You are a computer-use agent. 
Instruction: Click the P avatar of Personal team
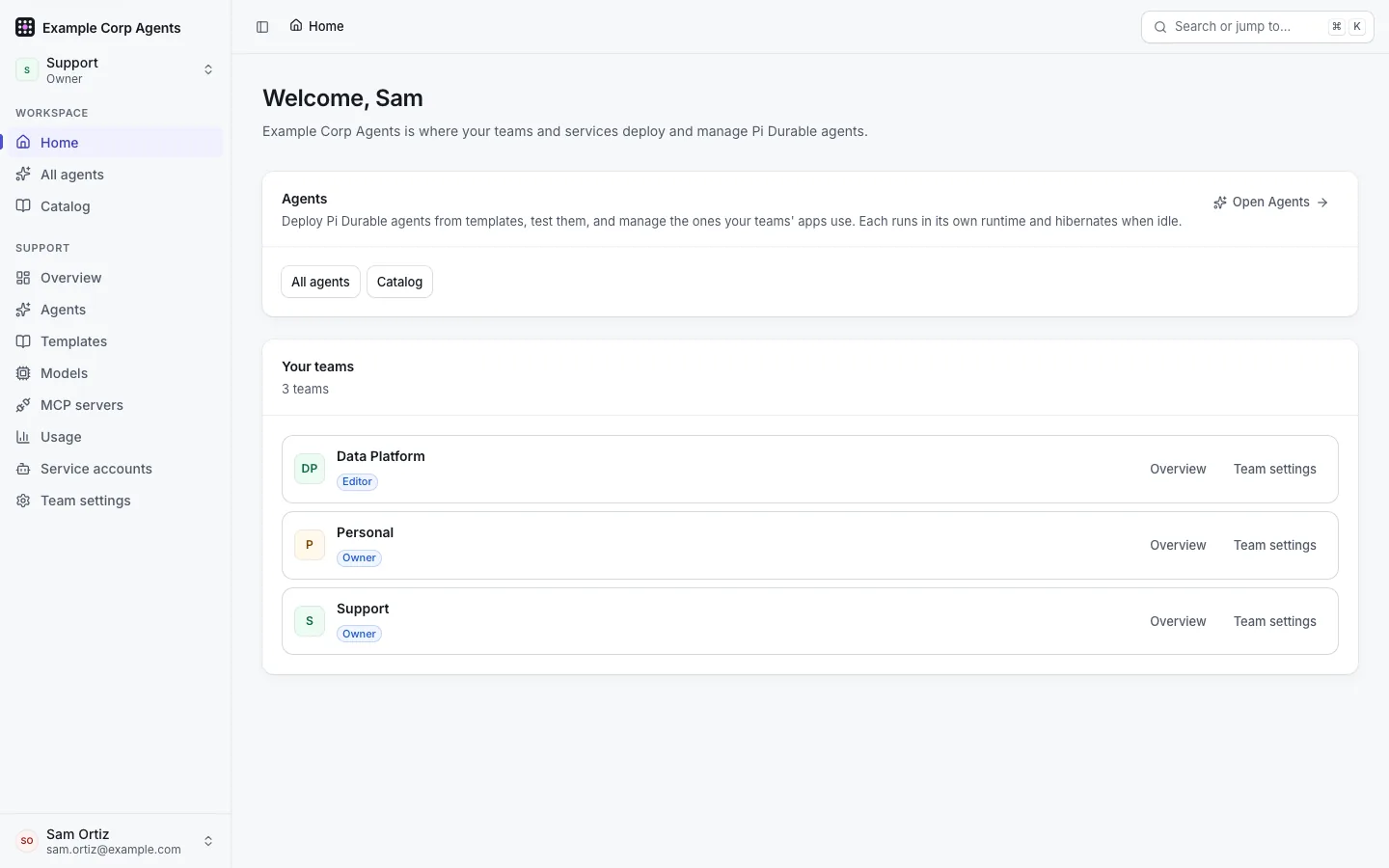(x=310, y=545)
